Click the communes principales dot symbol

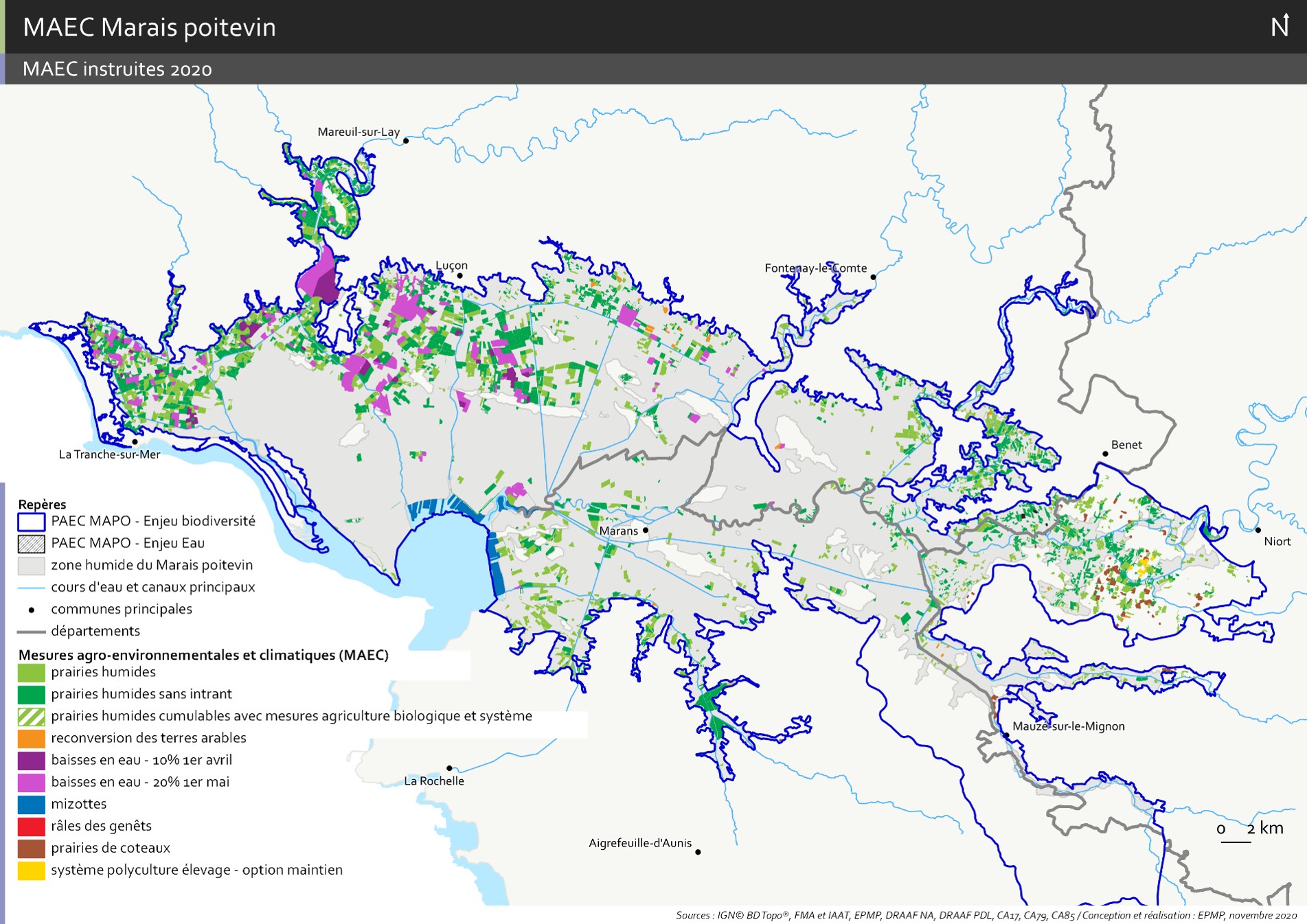(x=32, y=610)
